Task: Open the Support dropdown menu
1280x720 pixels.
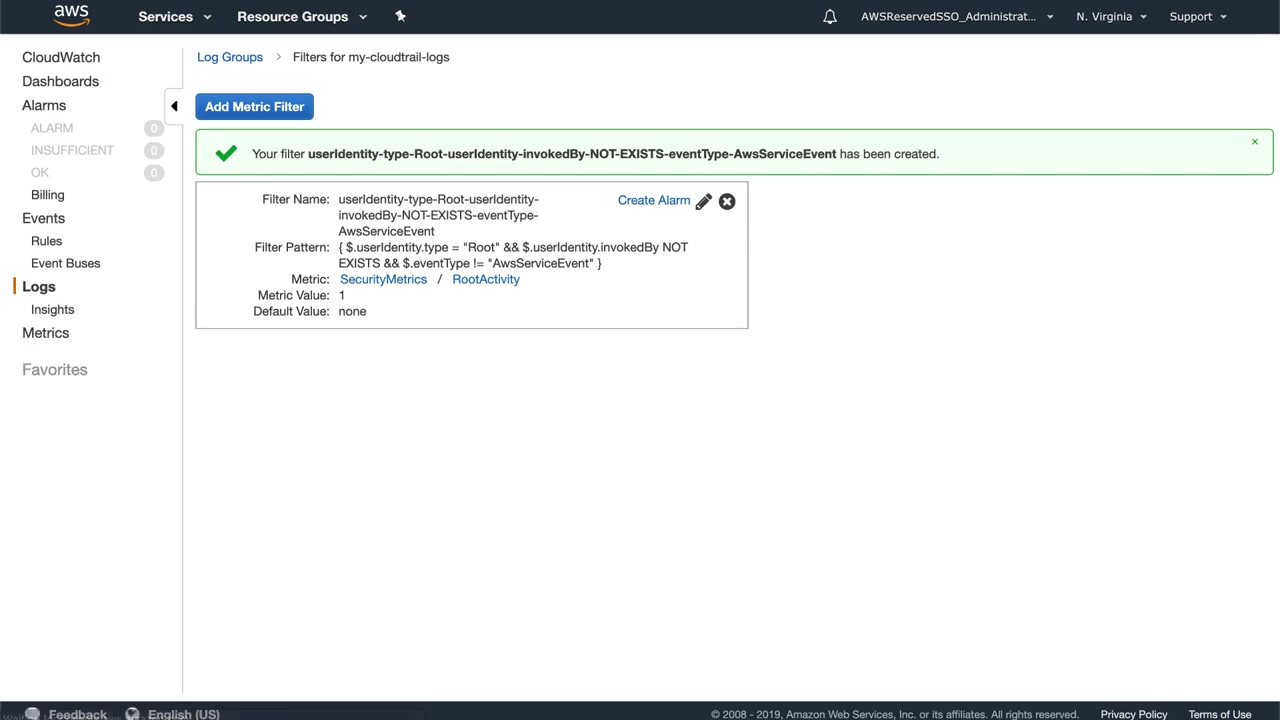Action: click(x=1198, y=16)
